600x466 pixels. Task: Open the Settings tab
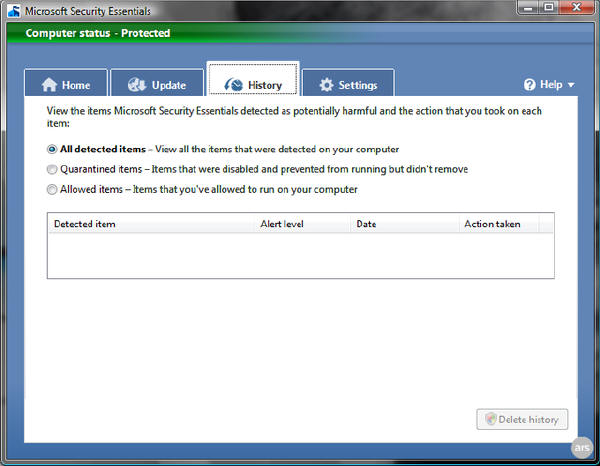click(348, 83)
